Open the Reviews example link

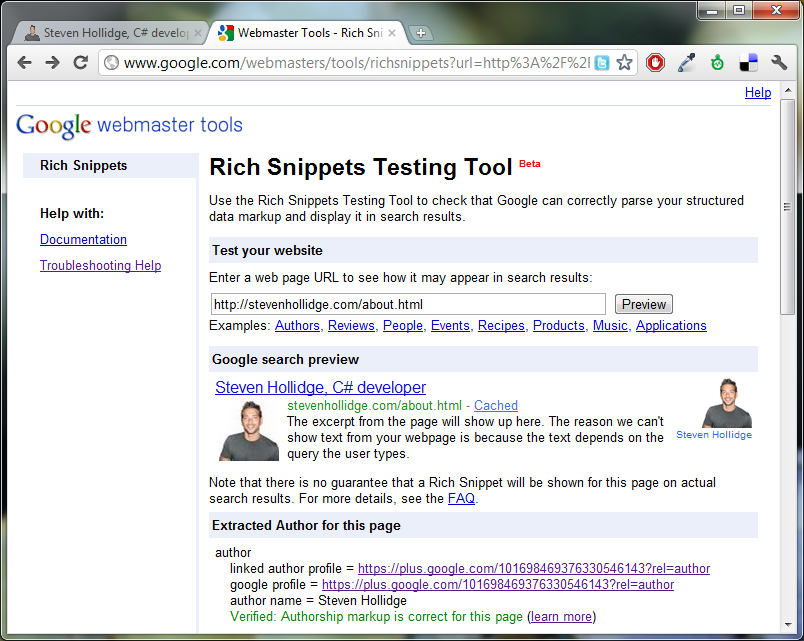[x=351, y=326]
